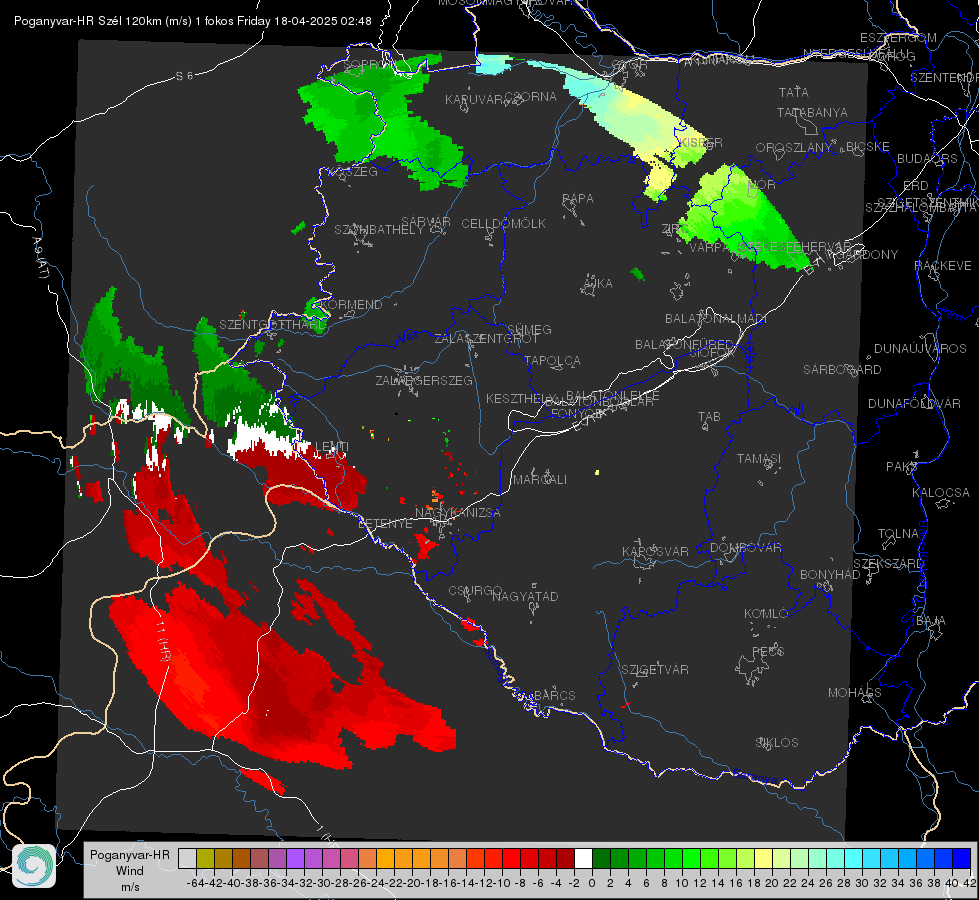Click the S 6 road label
The image size is (979, 900).
[x=184, y=76]
